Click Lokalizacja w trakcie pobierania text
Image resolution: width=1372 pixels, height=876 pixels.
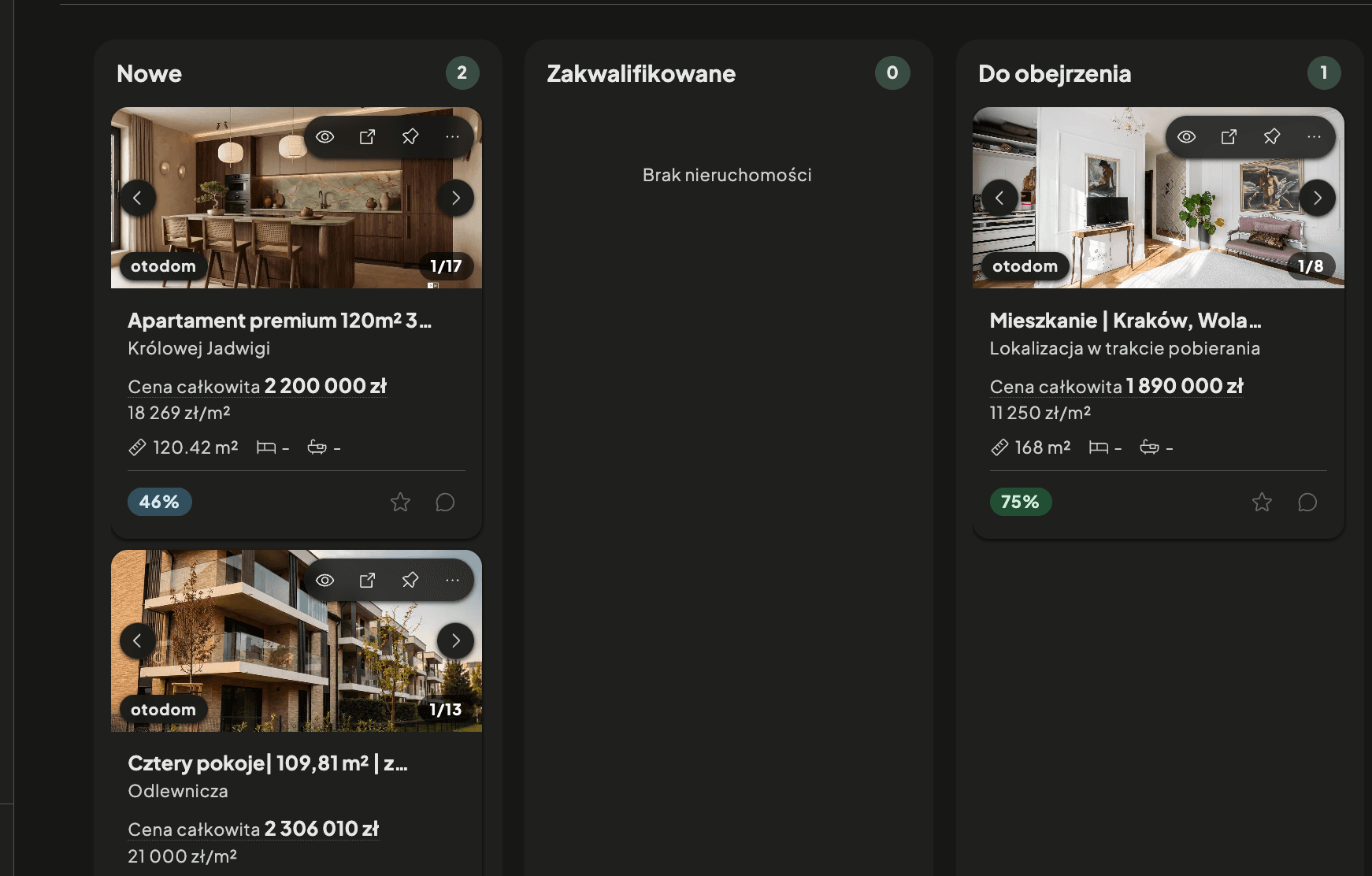(x=1125, y=348)
